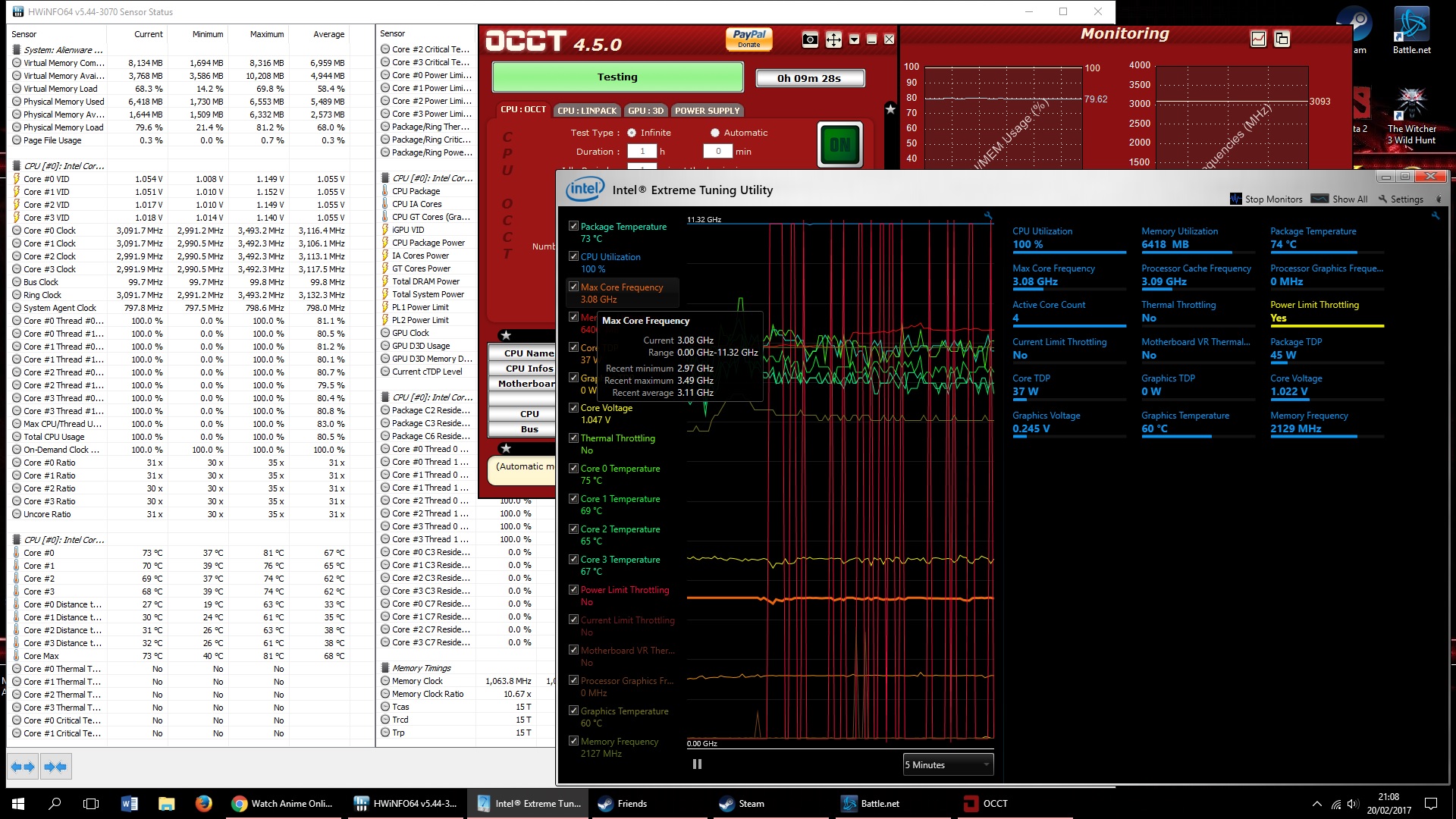
Task: Open File Explorer from the taskbar
Action: (x=166, y=803)
